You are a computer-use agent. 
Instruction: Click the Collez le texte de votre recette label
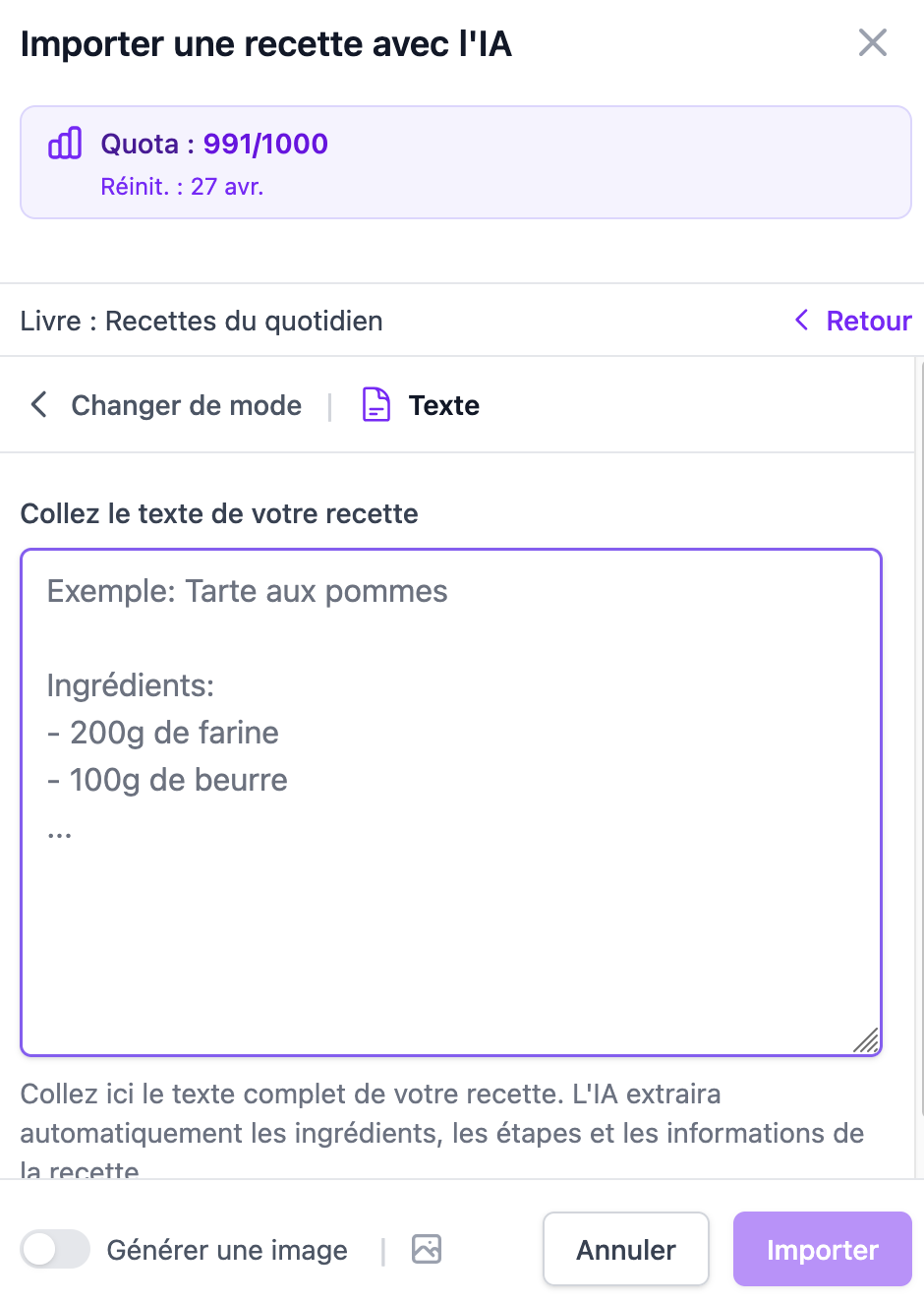(x=218, y=513)
